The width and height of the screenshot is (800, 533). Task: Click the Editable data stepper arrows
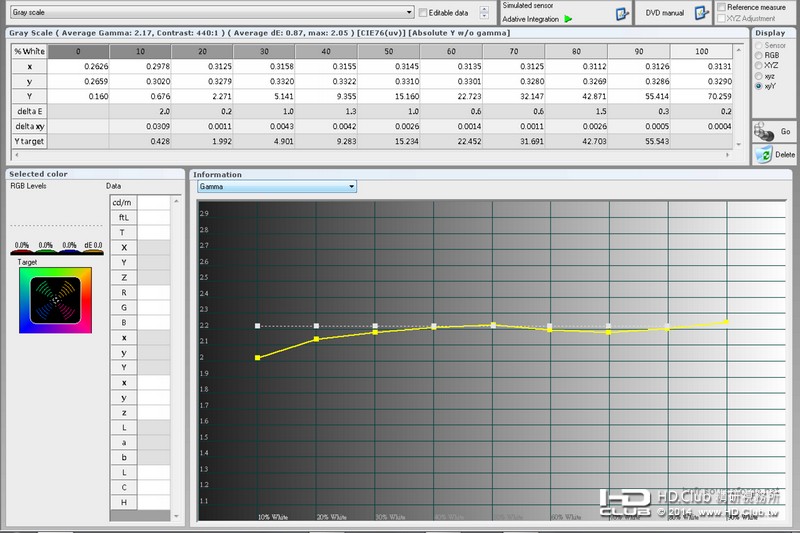tap(484, 13)
